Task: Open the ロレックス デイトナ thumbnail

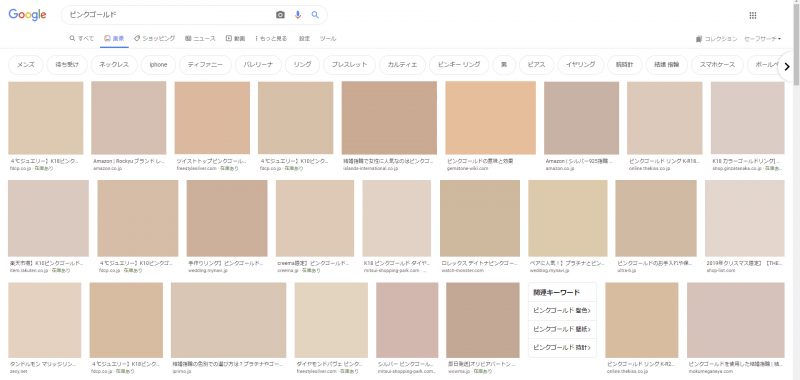Action: [x=480, y=218]
